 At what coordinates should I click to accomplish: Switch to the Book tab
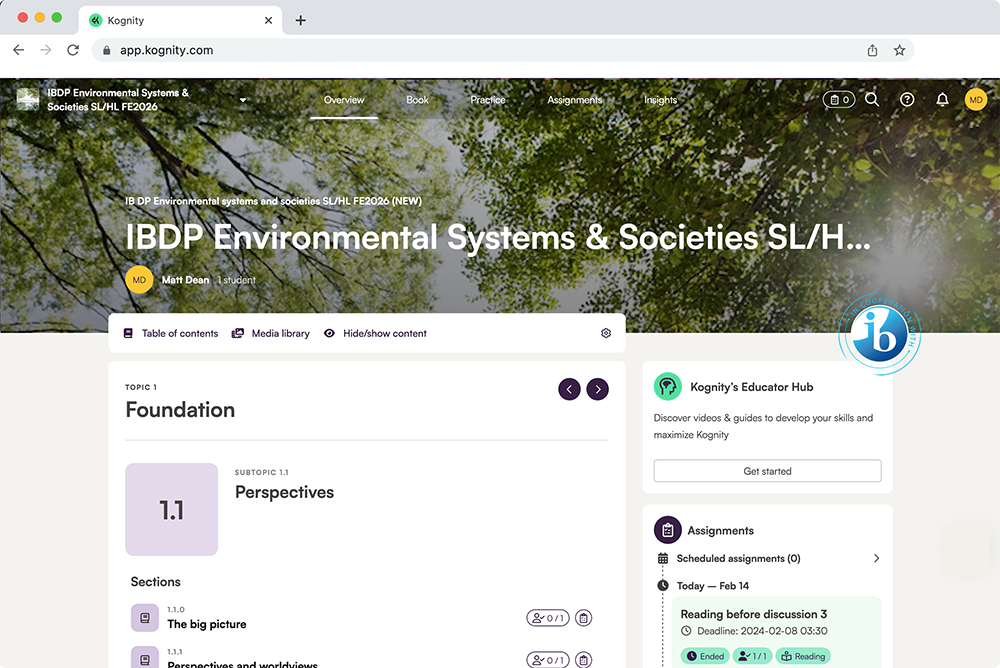click(x=417, y=99)
